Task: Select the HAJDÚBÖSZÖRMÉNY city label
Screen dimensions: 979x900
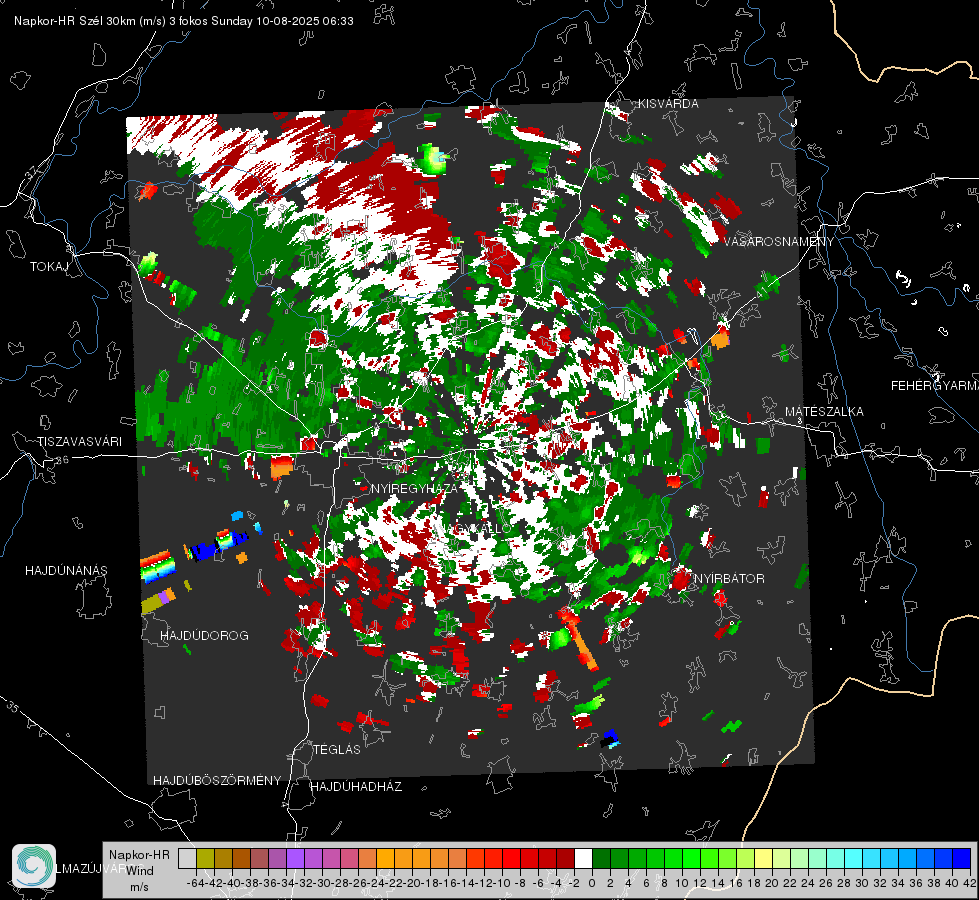Action: 217,781
